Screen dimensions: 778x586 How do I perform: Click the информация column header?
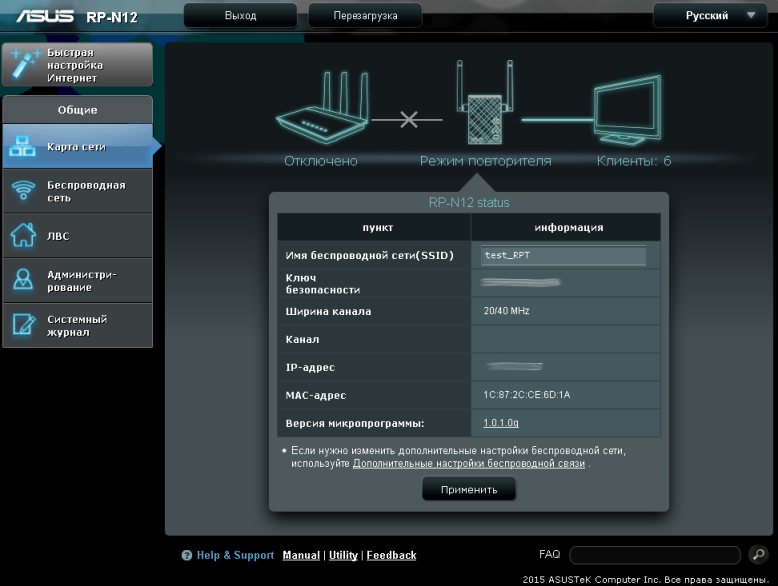click(x=569, y=227)
